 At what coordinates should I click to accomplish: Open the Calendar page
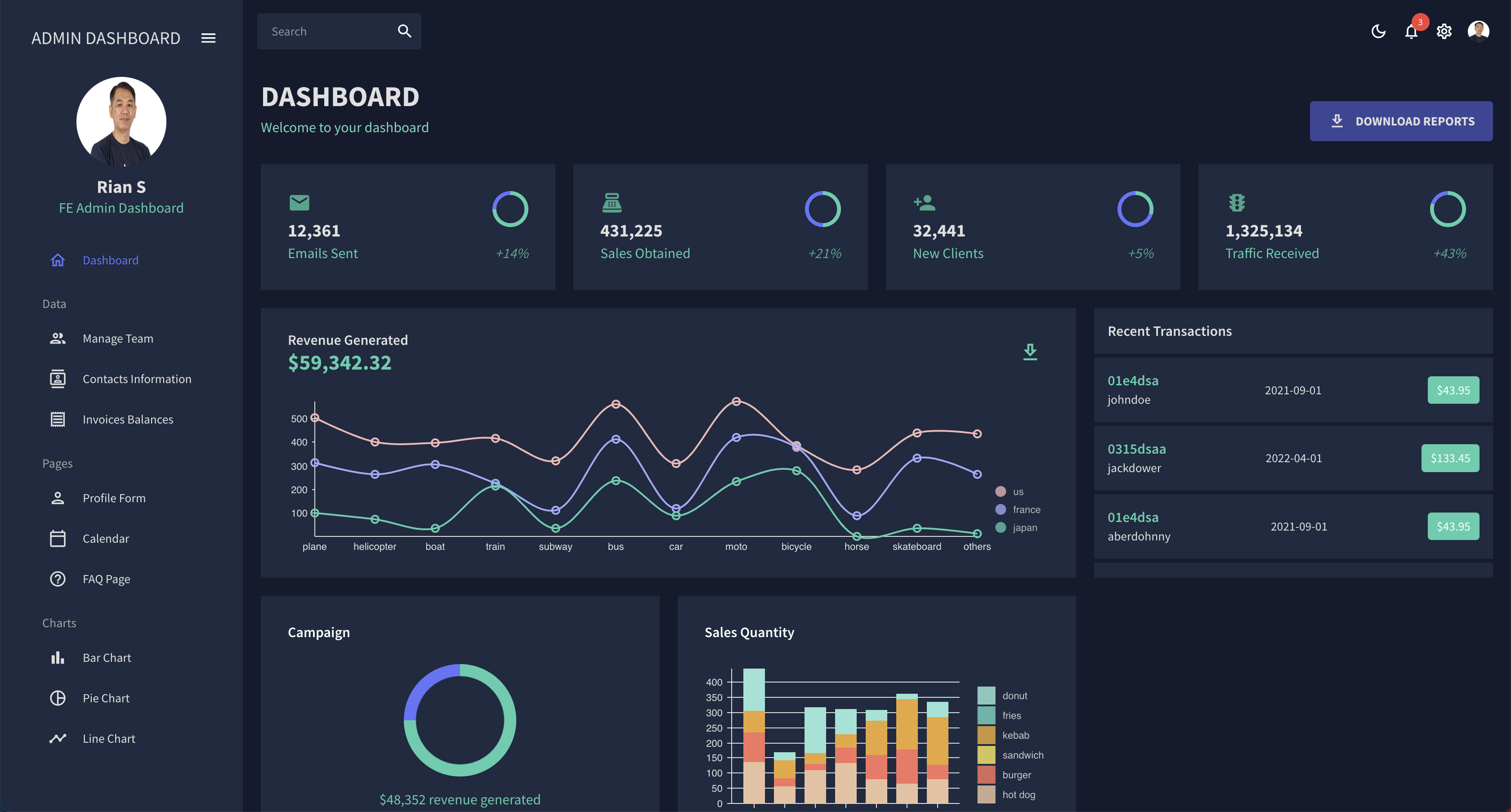[x=106, y=538]
